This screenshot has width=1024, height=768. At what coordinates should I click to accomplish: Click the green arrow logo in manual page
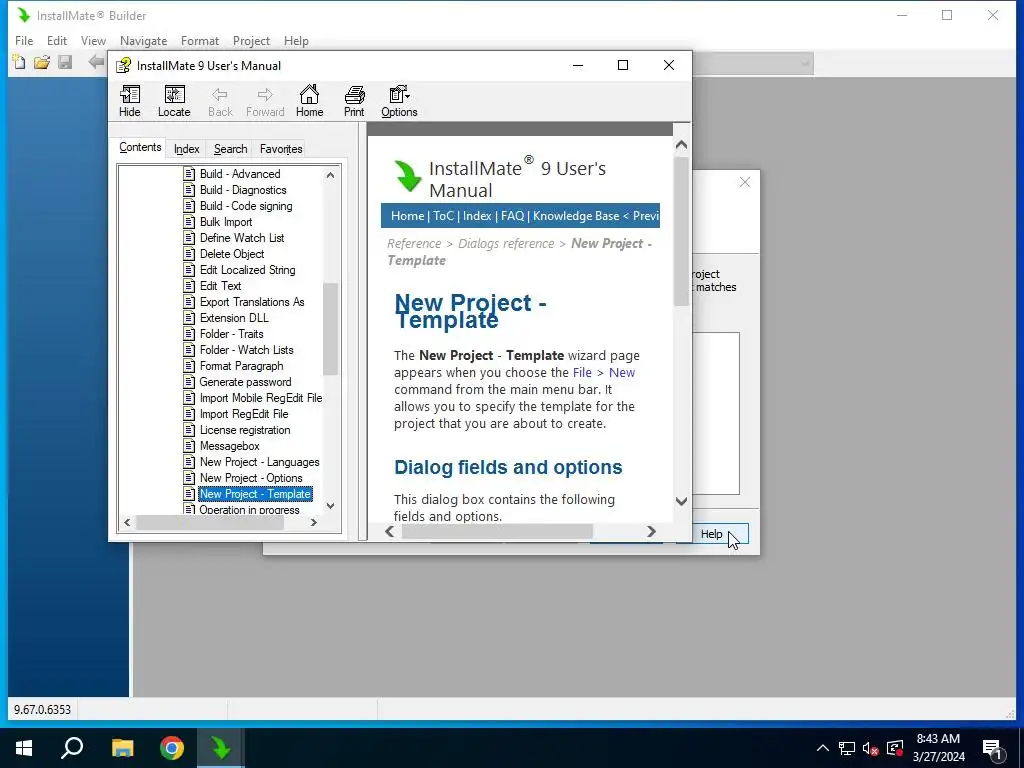tap(408, 176)
